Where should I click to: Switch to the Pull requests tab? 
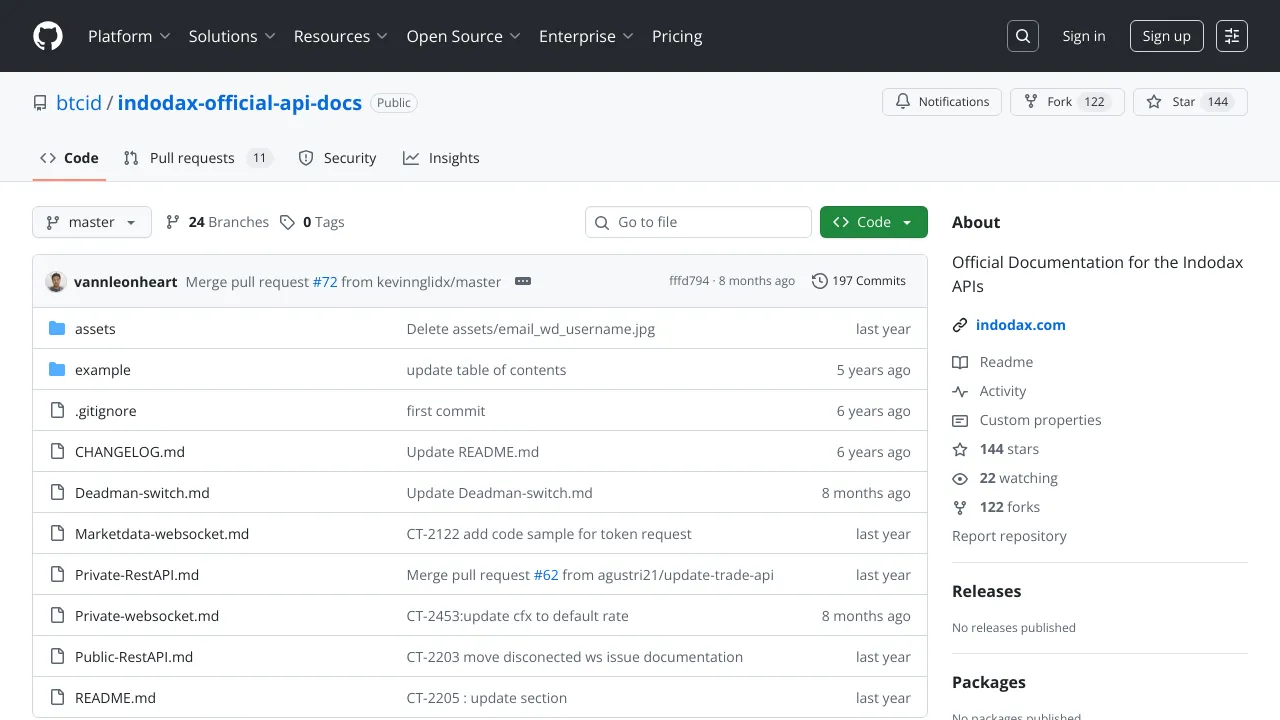click(198, 158)
